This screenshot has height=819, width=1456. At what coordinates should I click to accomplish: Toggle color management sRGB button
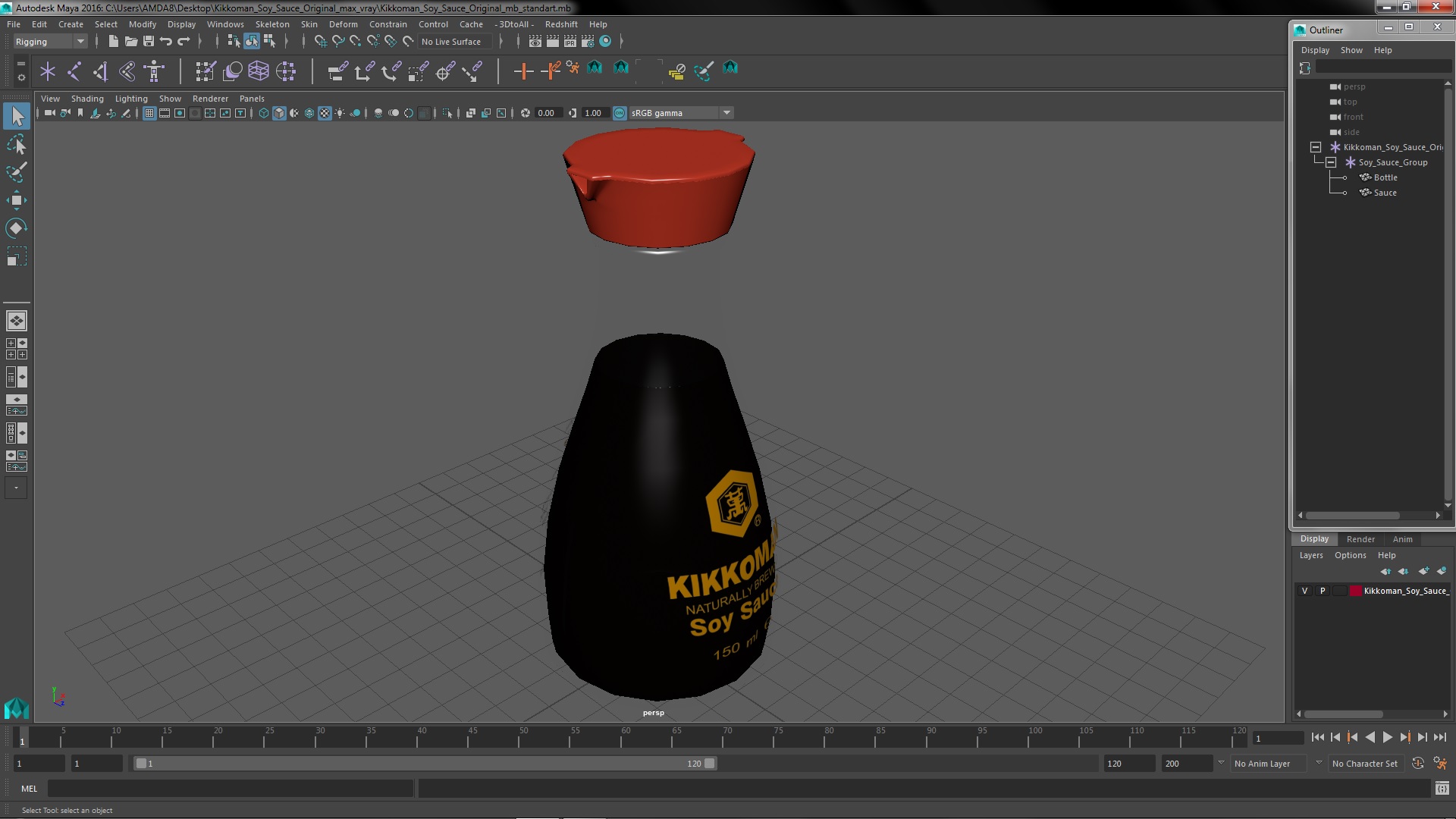coord(620,113)
